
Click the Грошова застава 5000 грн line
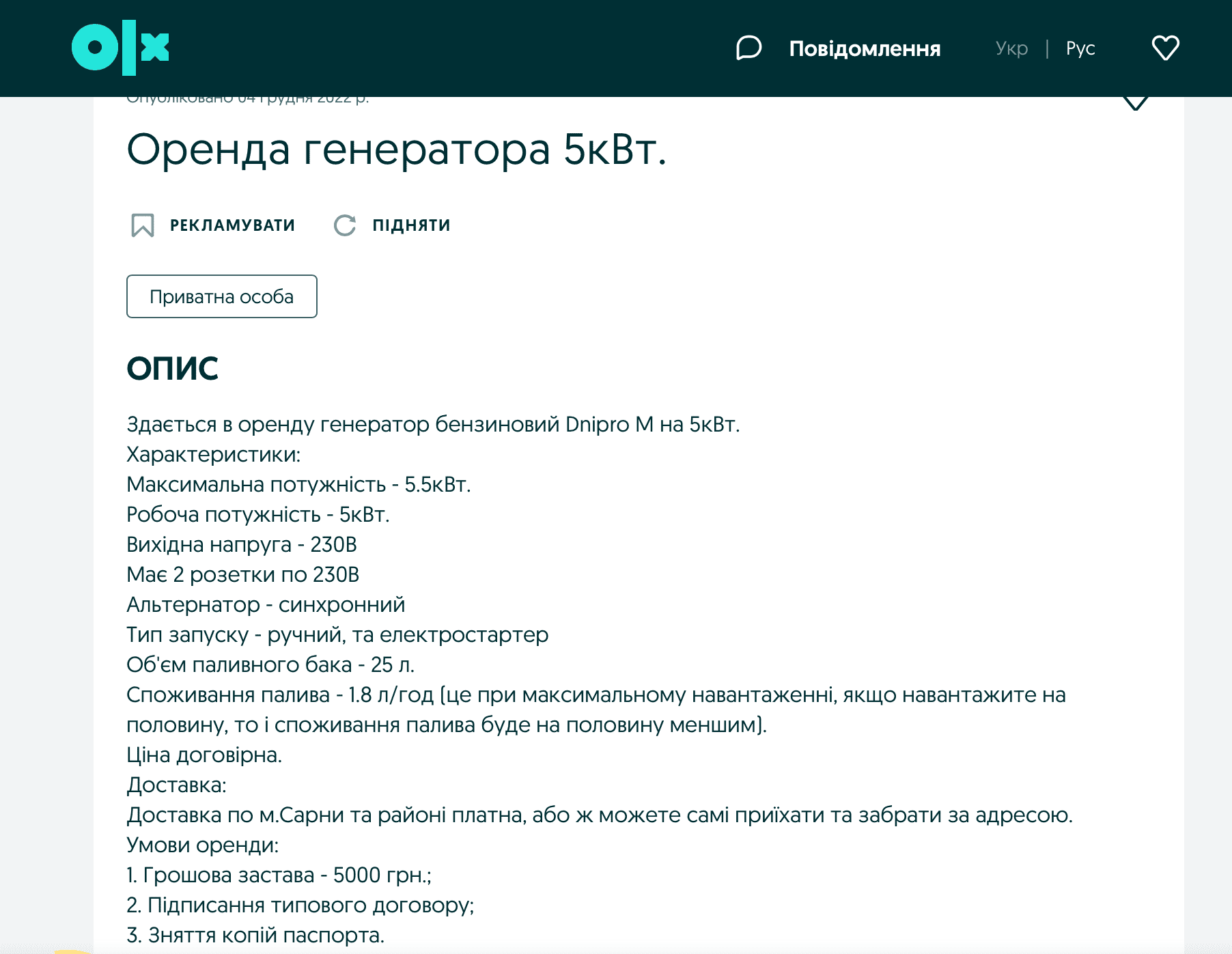pos(279,875)
